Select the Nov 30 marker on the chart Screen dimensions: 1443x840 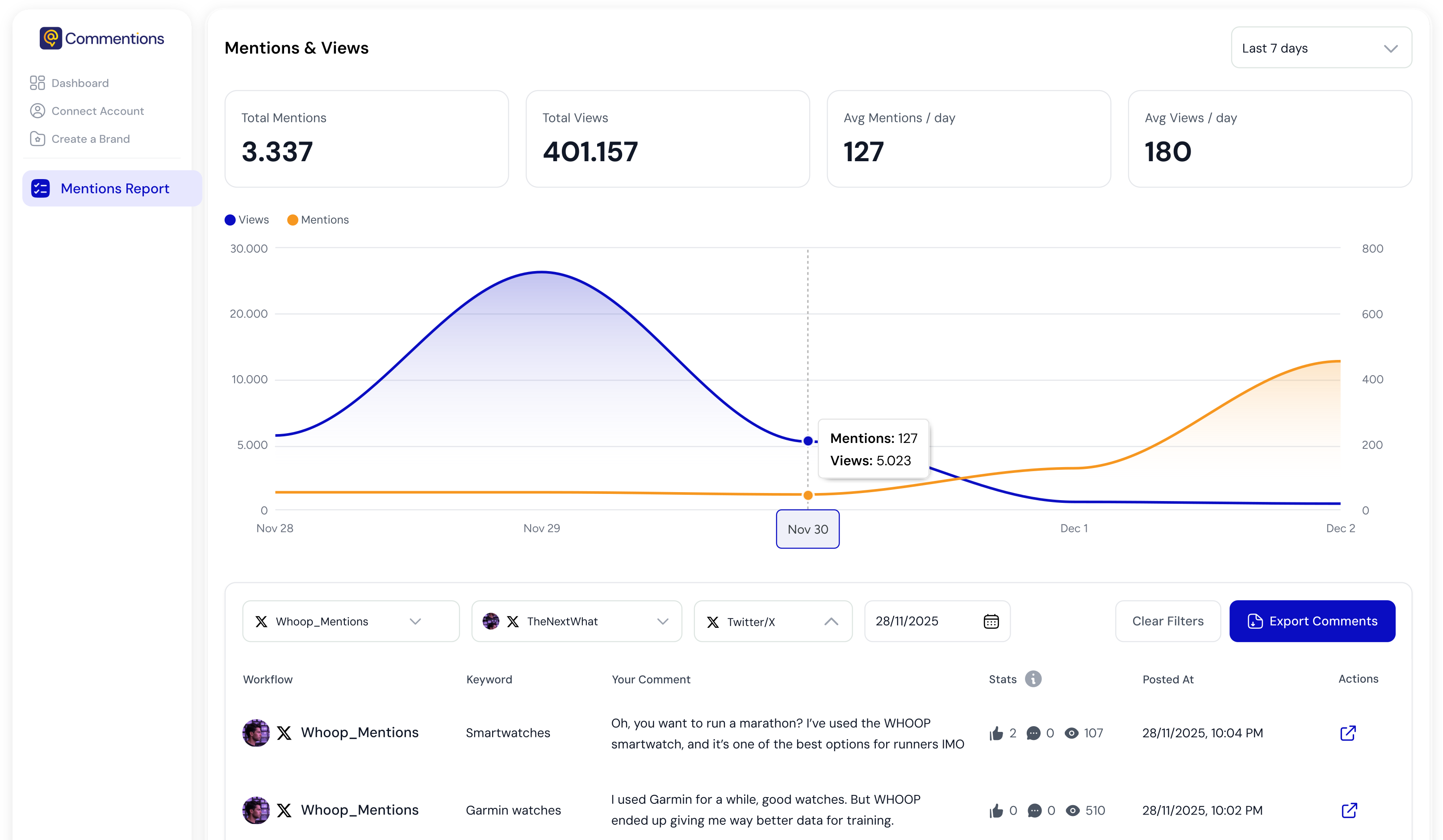tap(807, 528)
